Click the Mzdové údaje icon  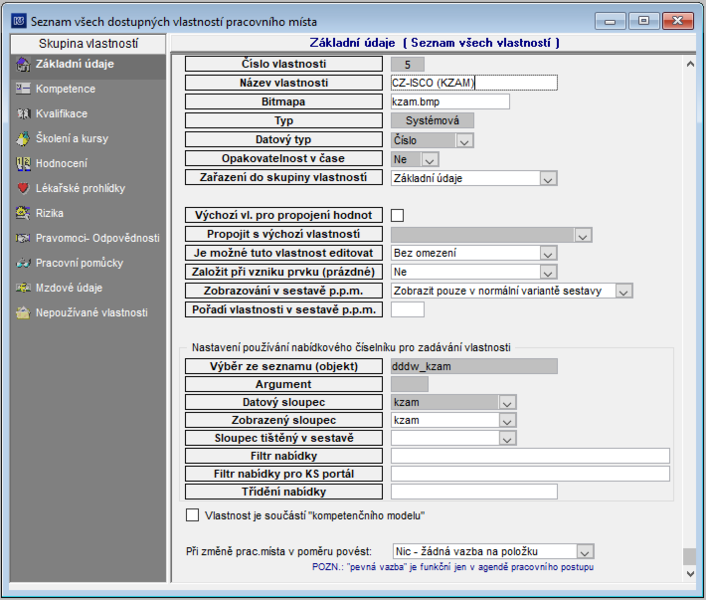click(23, 288)
